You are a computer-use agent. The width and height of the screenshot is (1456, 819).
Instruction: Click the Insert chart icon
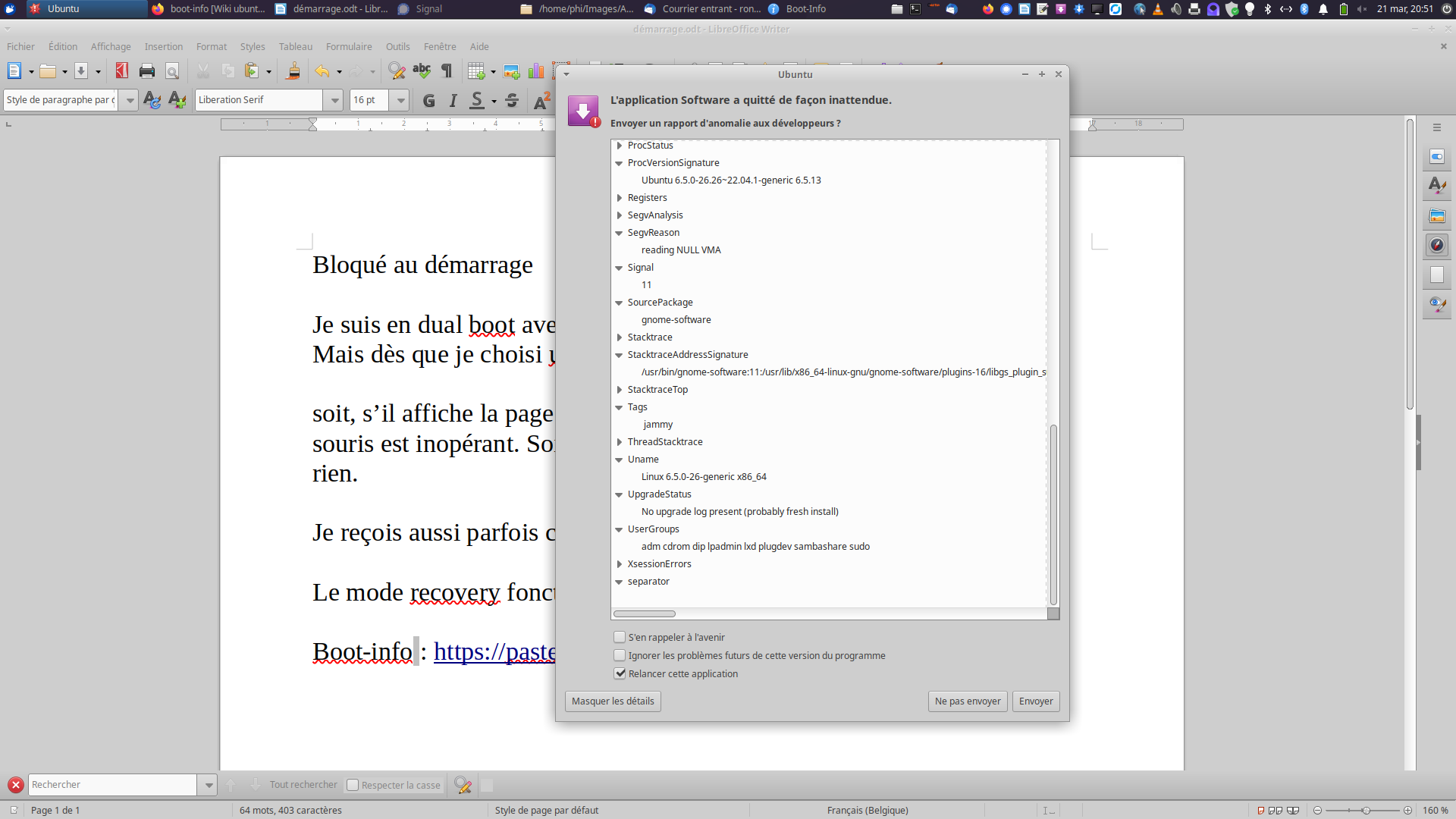[x=536, y=71]
